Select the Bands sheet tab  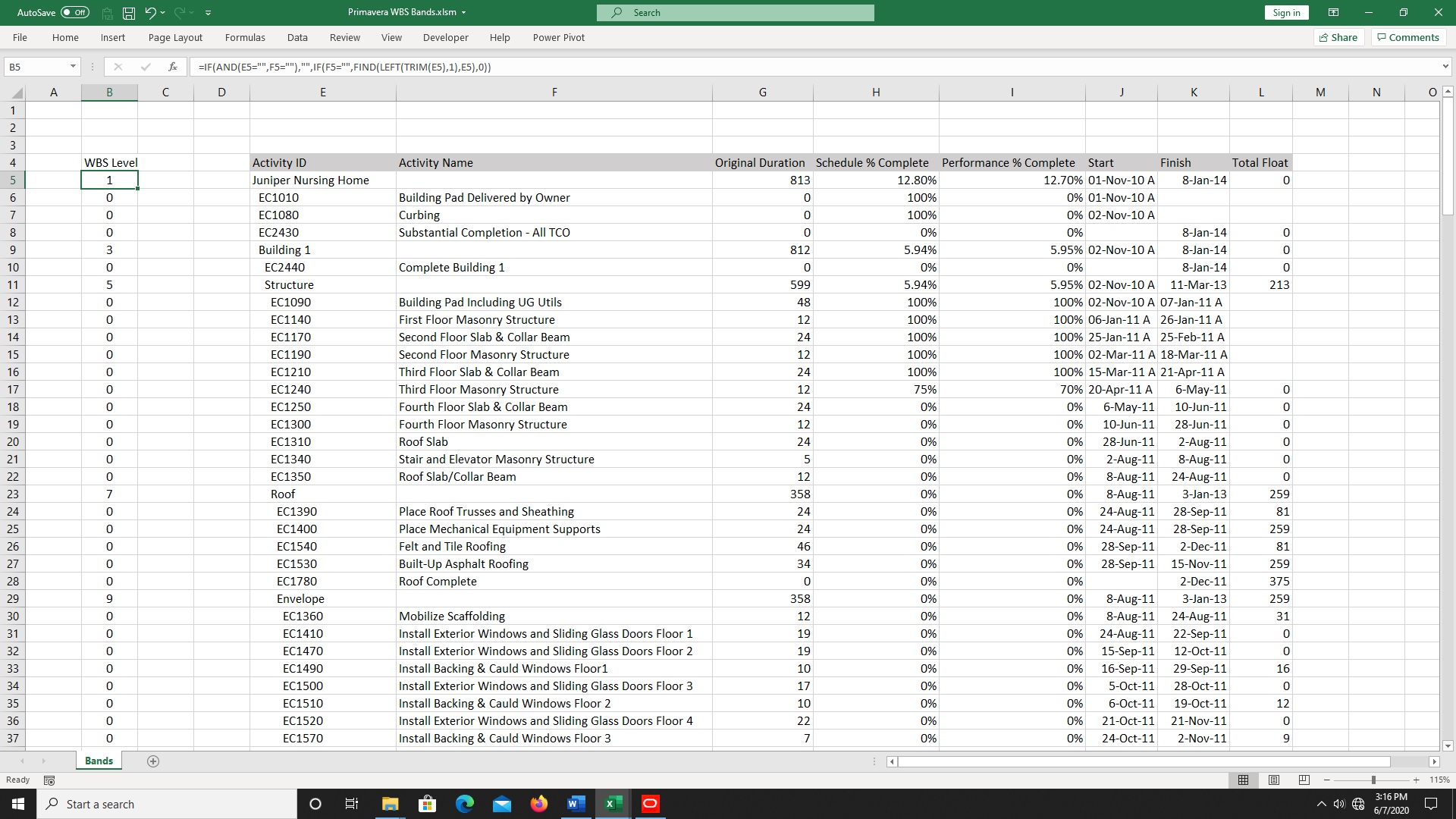pos(99,761)
